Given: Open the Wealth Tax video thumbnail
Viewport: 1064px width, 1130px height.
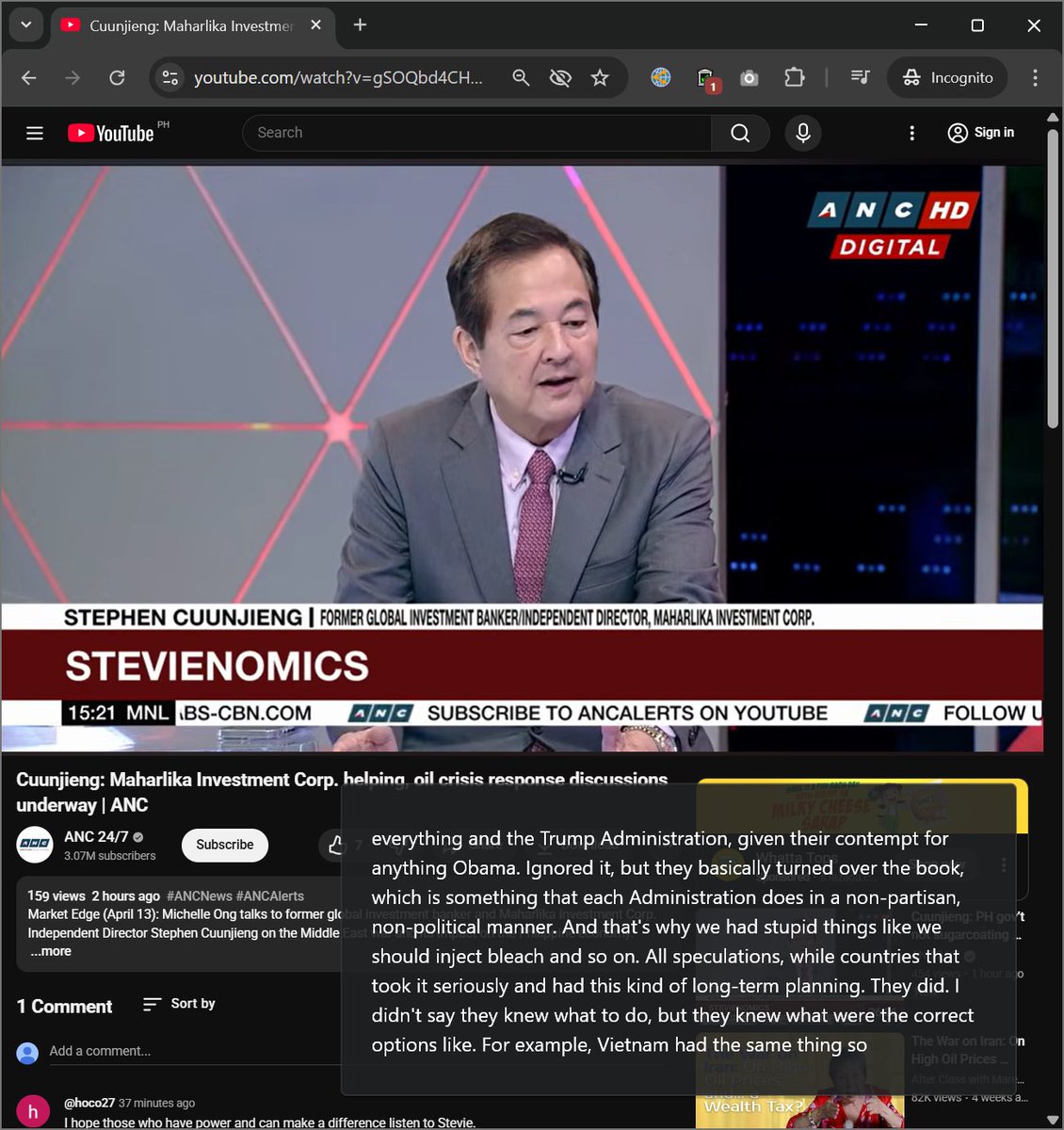Looking at the screenshot, I should coord(799,1081).
